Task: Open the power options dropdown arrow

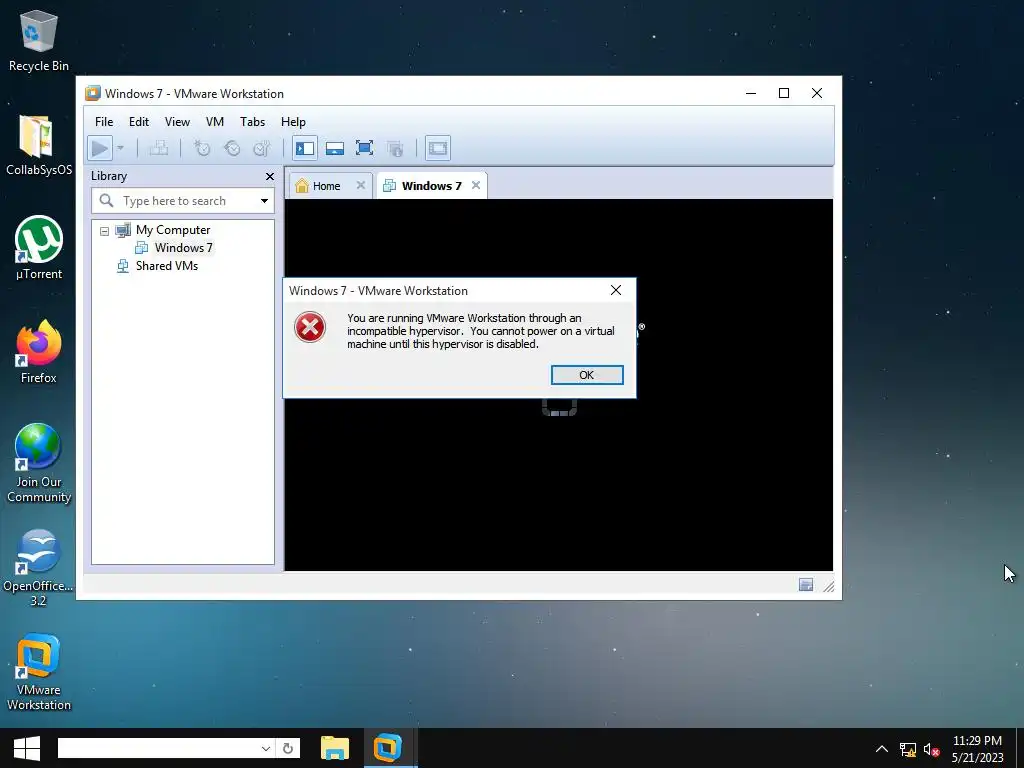Action: click(x=120, y=148)
